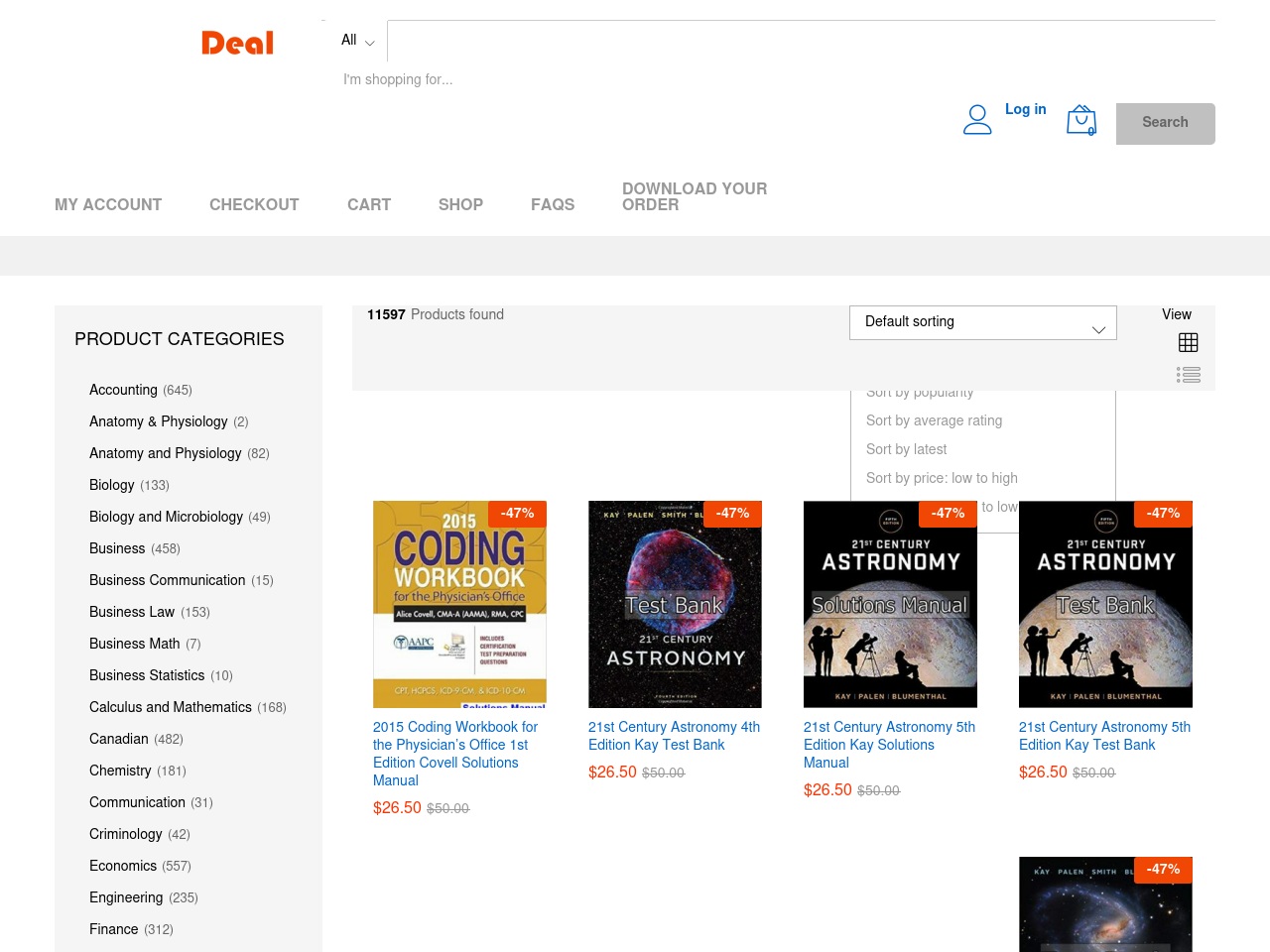The image size is (1270, 952).
Task: Open DOWNLOAD YOUR ORDER page
Action: [x=695, y=196]
